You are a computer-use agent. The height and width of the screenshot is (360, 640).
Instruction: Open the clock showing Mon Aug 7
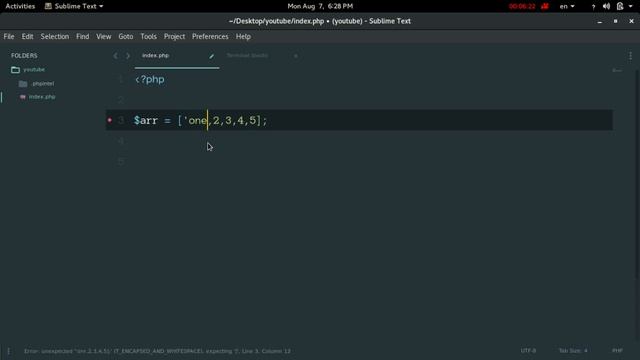coord(320,6)
